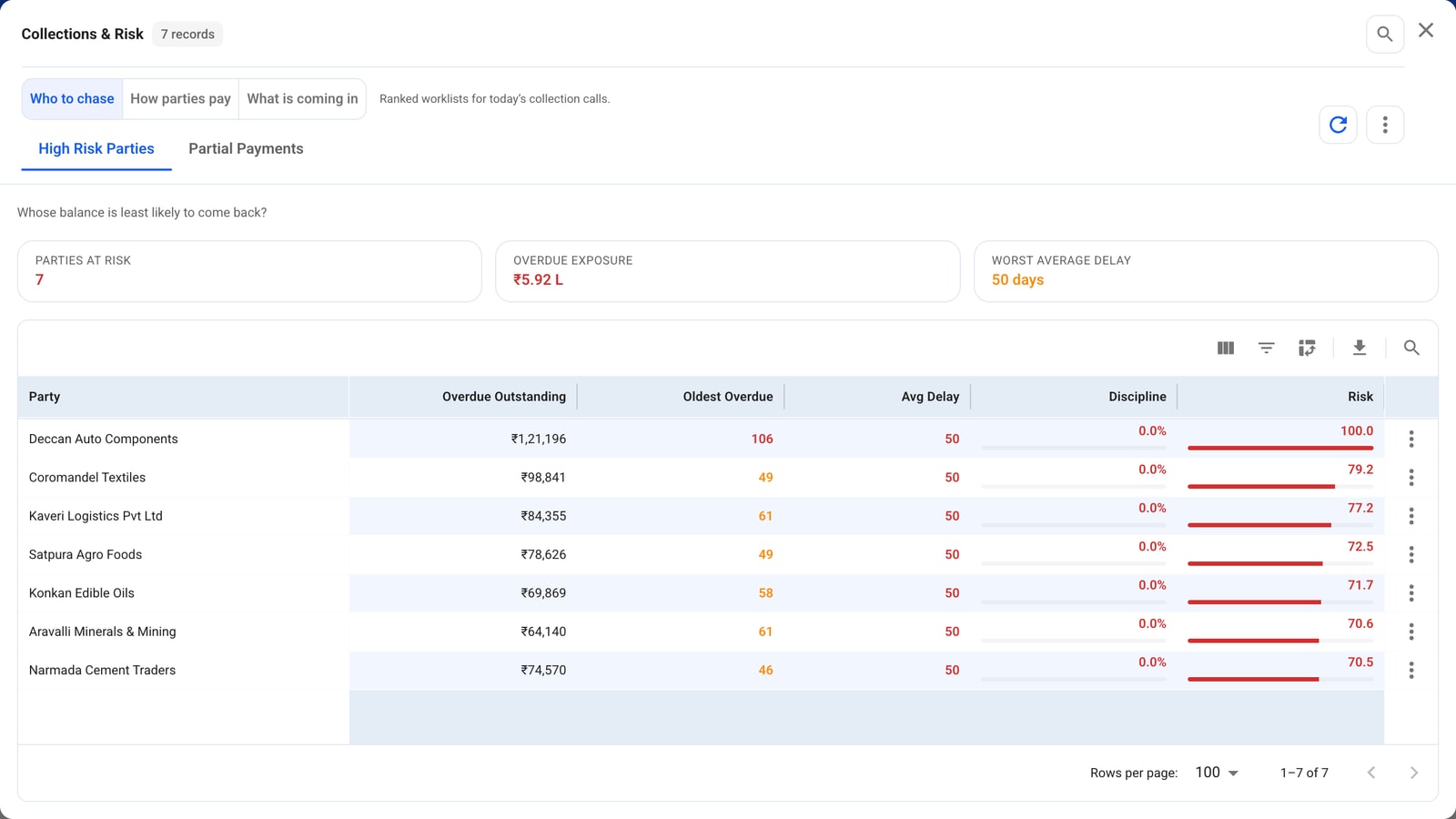The height and width of the screenshot is (819, 1456).
Task: Close the Collections & Risk dialog
Action: click(1426, 31)
